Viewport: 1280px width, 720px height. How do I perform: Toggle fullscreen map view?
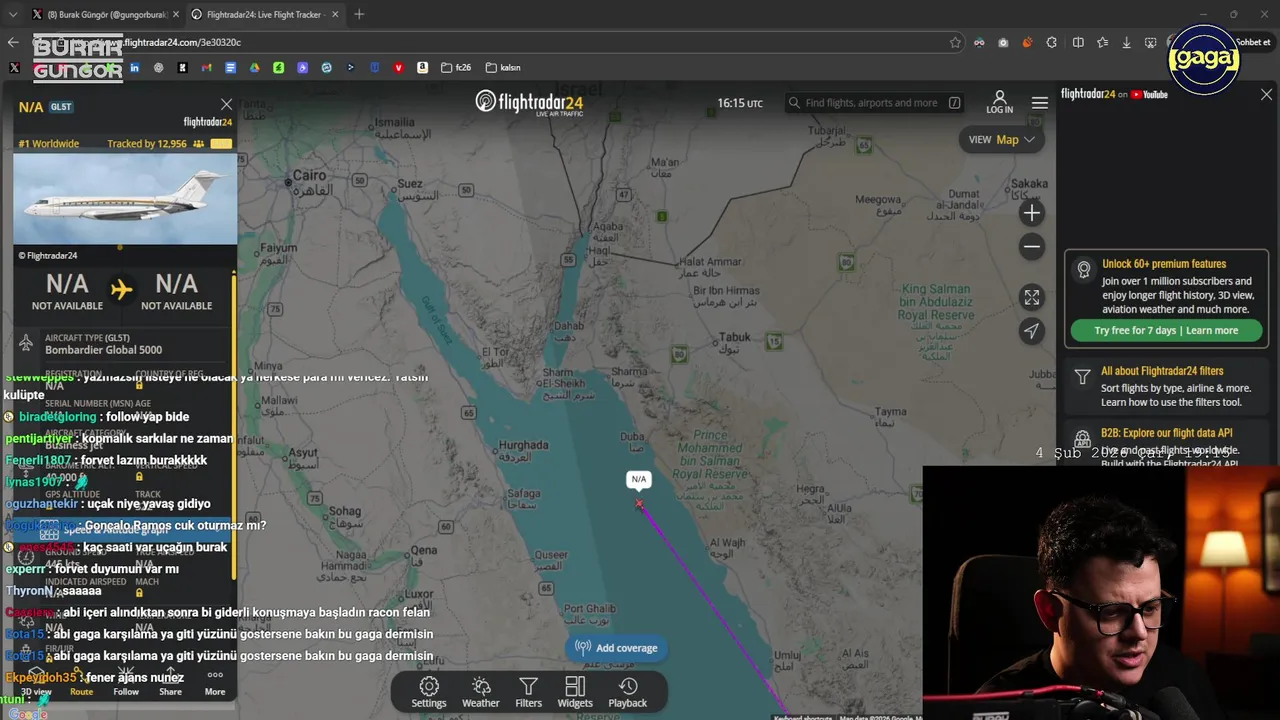[1032, 297]
